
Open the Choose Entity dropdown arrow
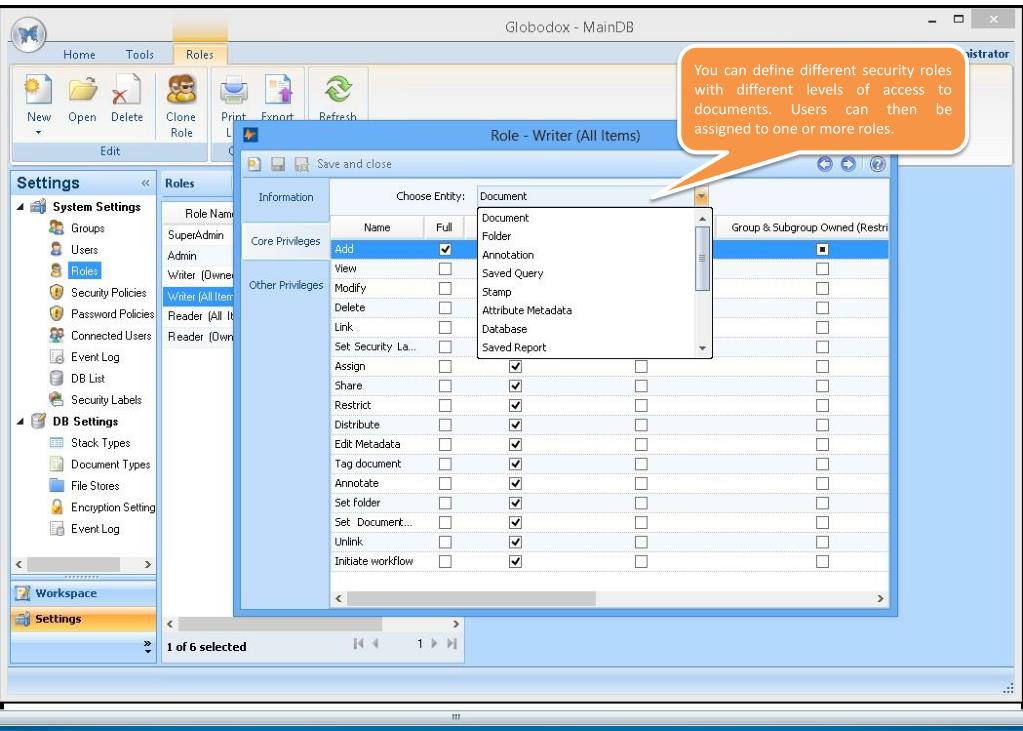[701, 196]
